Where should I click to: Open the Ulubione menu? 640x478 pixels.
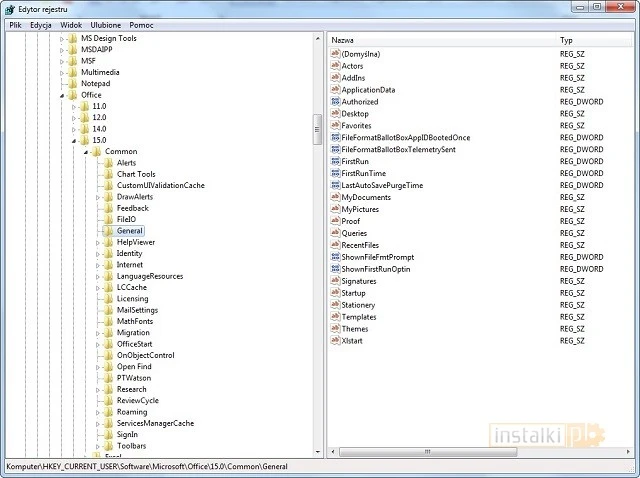point(106,24)
